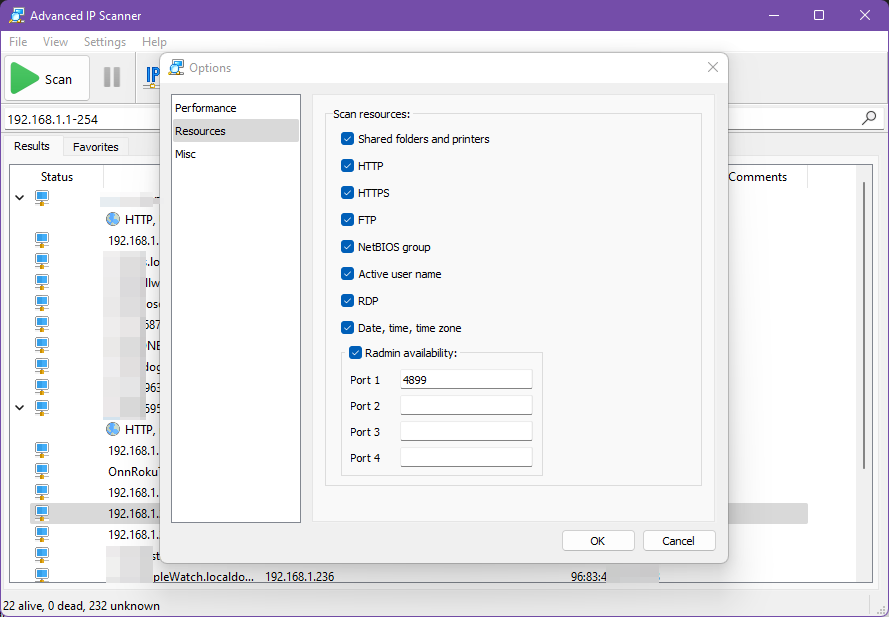Click status text 22 alive, 0 dead
The image size is (889, 617).
coord(81,606)
